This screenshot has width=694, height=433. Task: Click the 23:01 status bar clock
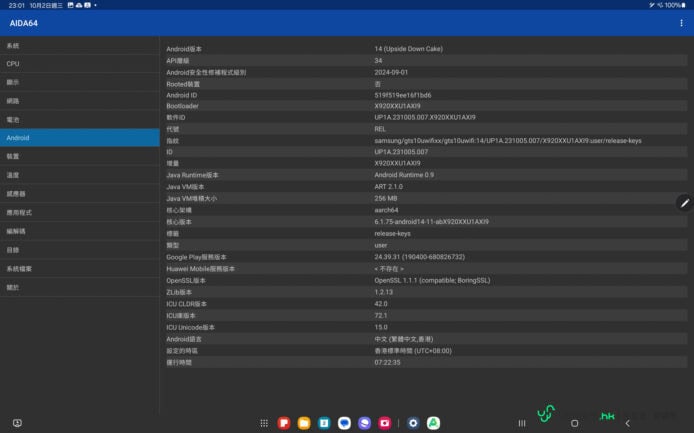16,5
